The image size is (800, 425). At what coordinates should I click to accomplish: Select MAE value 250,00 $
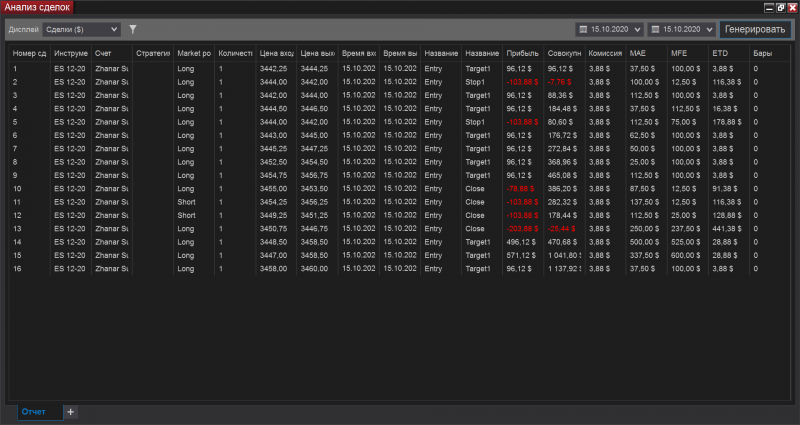(x=644, y=229)
